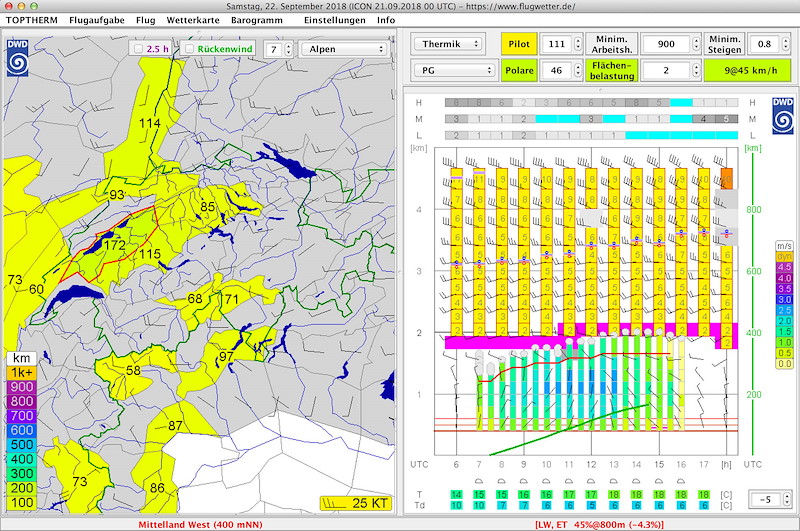This screenshot has height=531, width=800.
Task: Click the Mittelland West (400 mNN) status text
Action: click(201, 524)
